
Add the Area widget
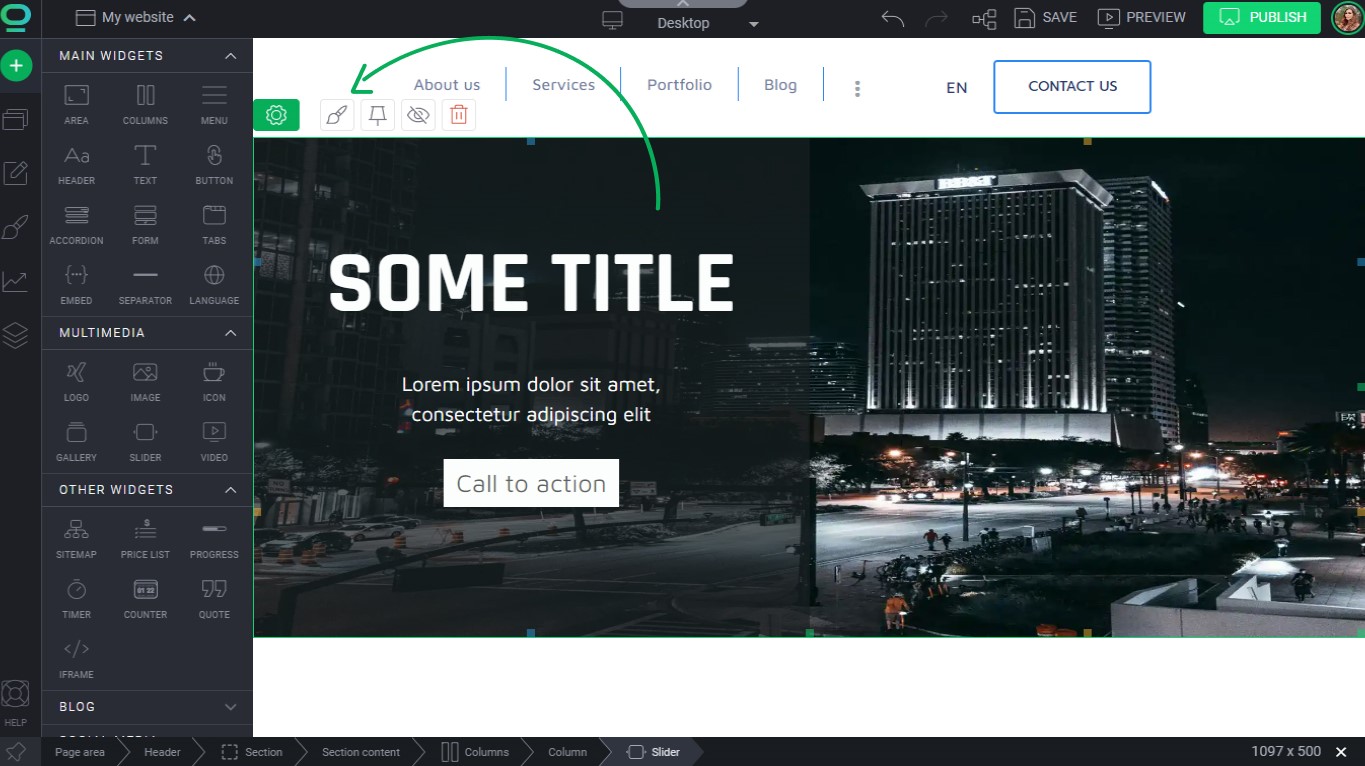tap(76, 104)
